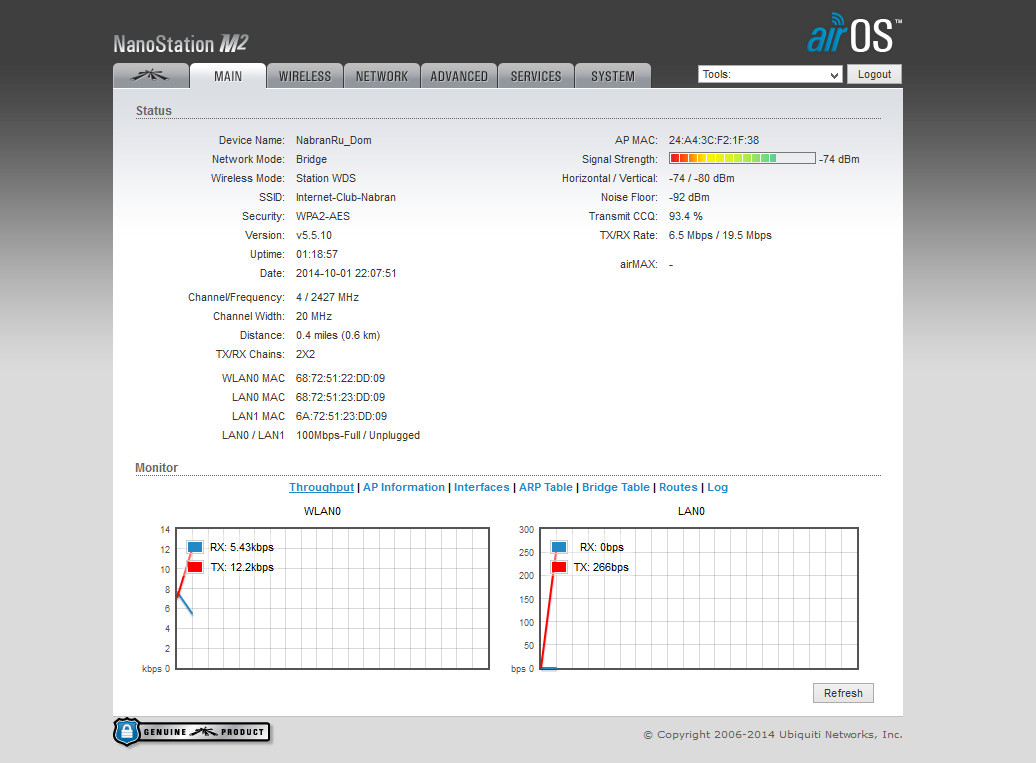Click the Signal Strength bar

pos(741,158)
